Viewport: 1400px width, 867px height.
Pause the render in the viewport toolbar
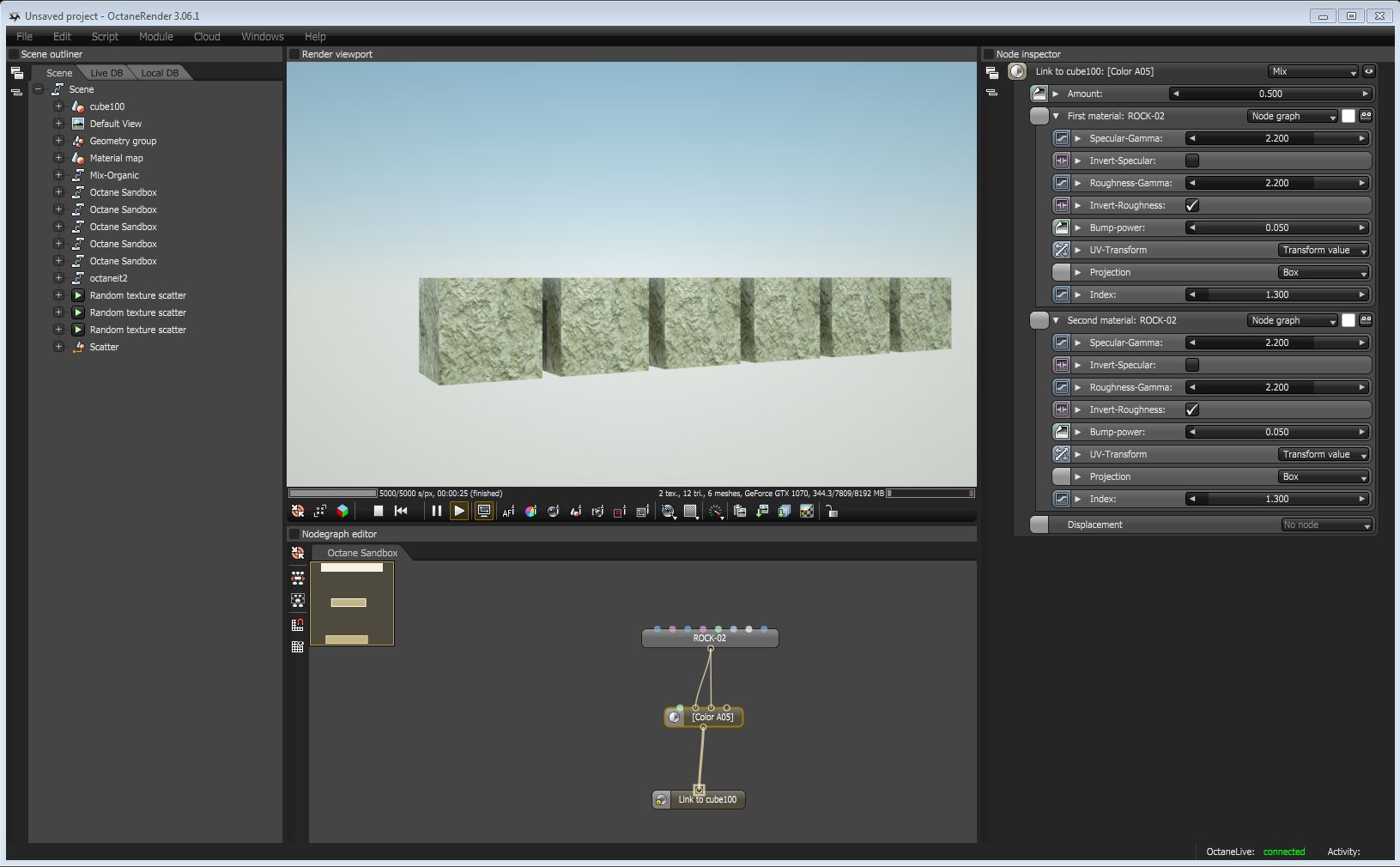[436, 511]
